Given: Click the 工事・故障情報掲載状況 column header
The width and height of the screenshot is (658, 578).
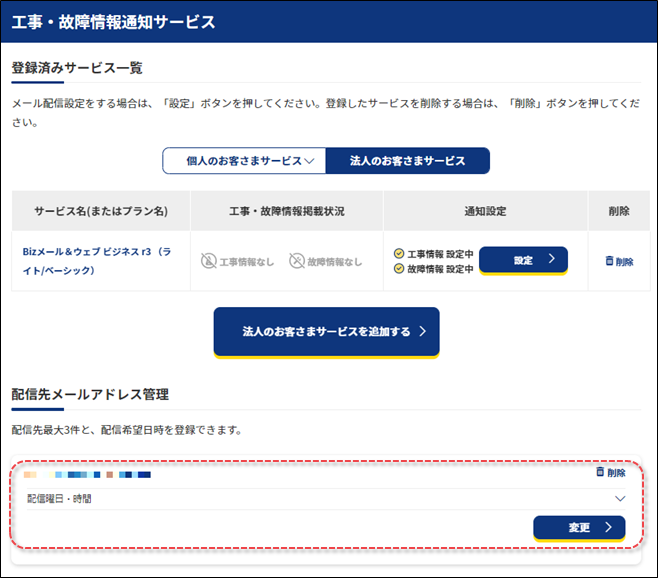Looking at the screenshot, I should tap(287, 211).
